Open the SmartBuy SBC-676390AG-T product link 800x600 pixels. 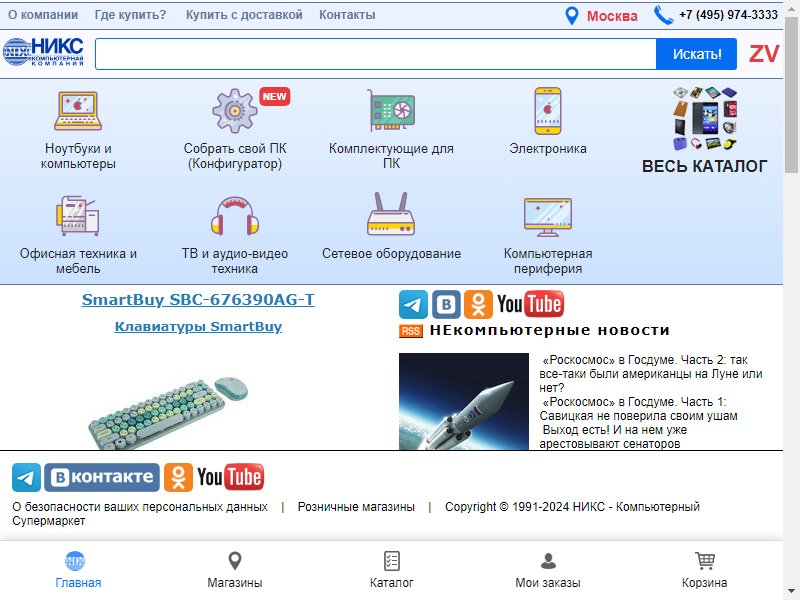[198, 299]
